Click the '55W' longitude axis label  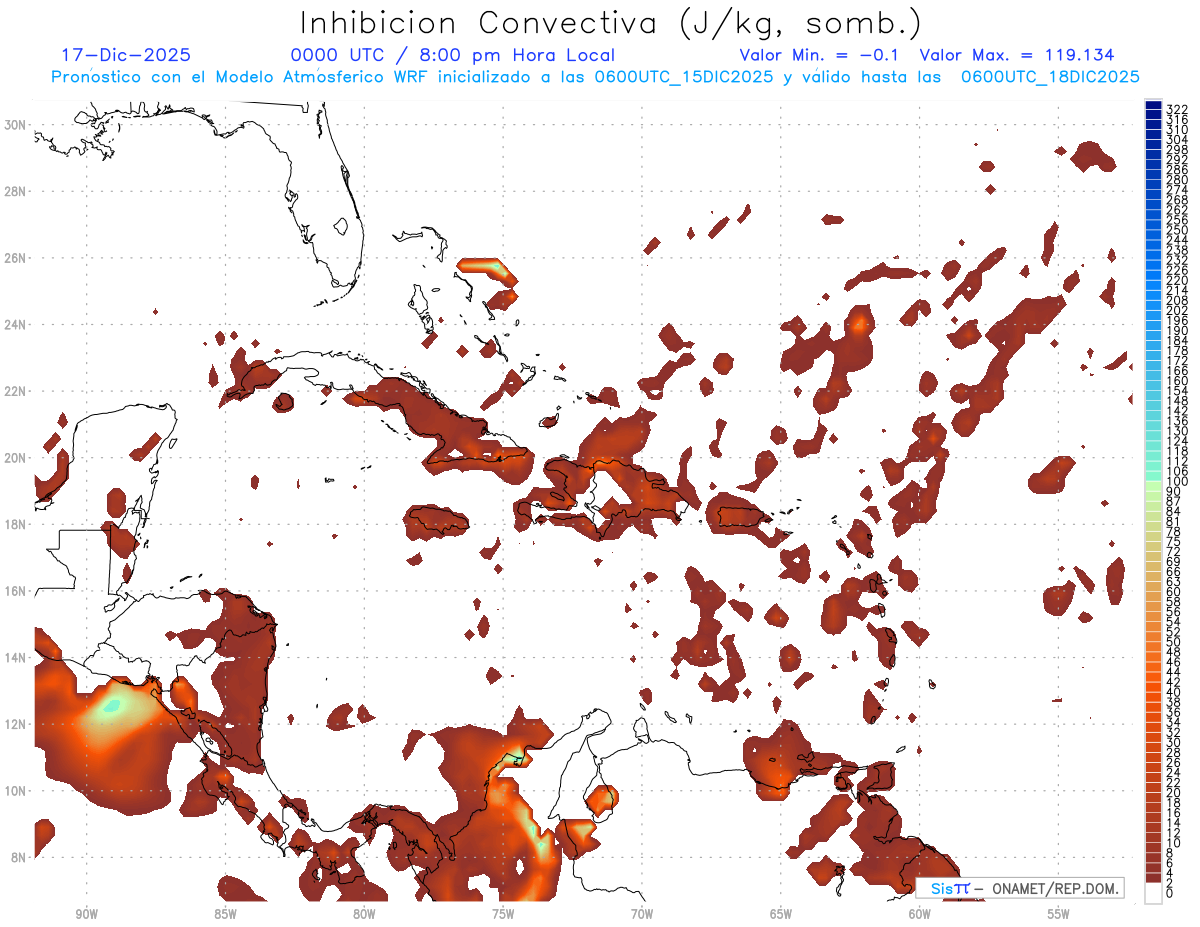pos(1059,915)
